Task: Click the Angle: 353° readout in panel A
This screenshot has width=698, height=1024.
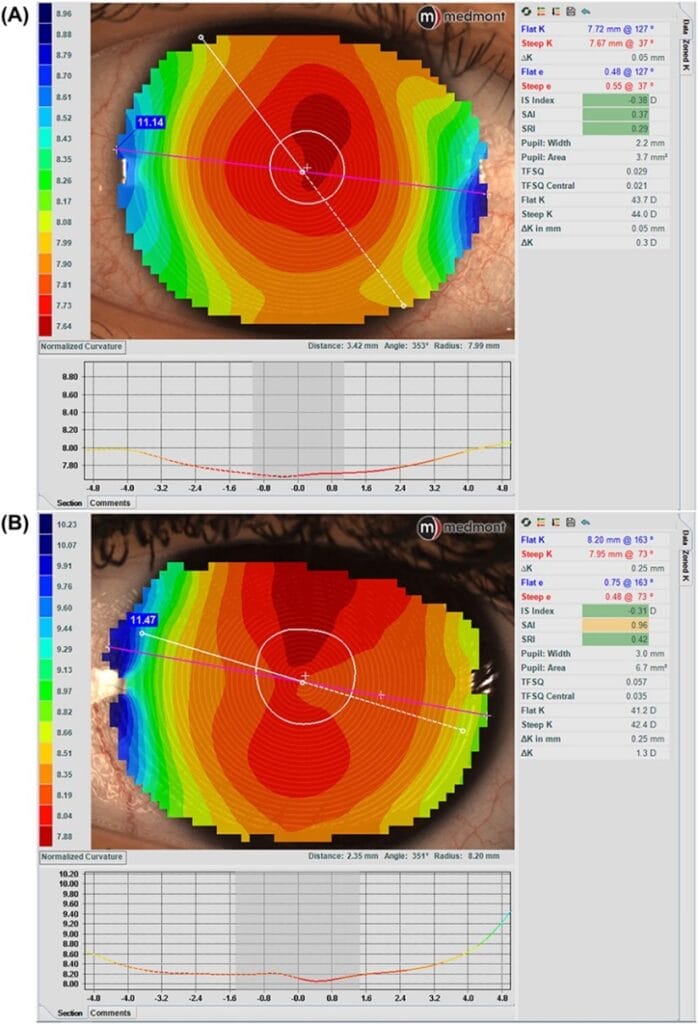Action: tap(407, 346)
